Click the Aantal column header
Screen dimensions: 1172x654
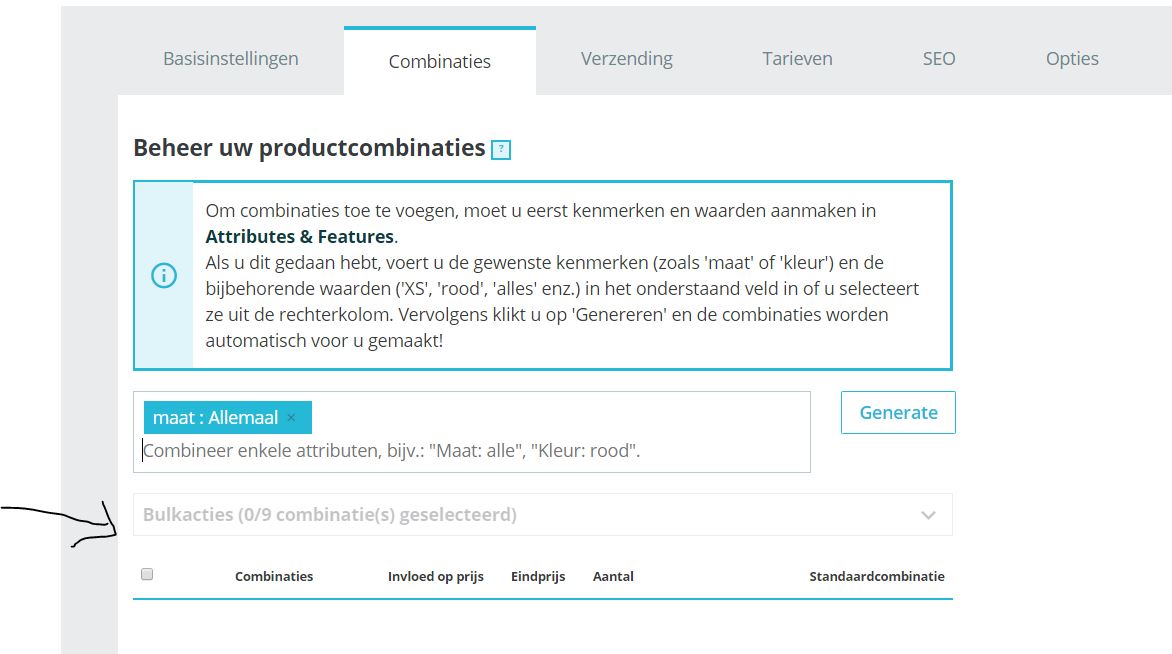[613, 576]
